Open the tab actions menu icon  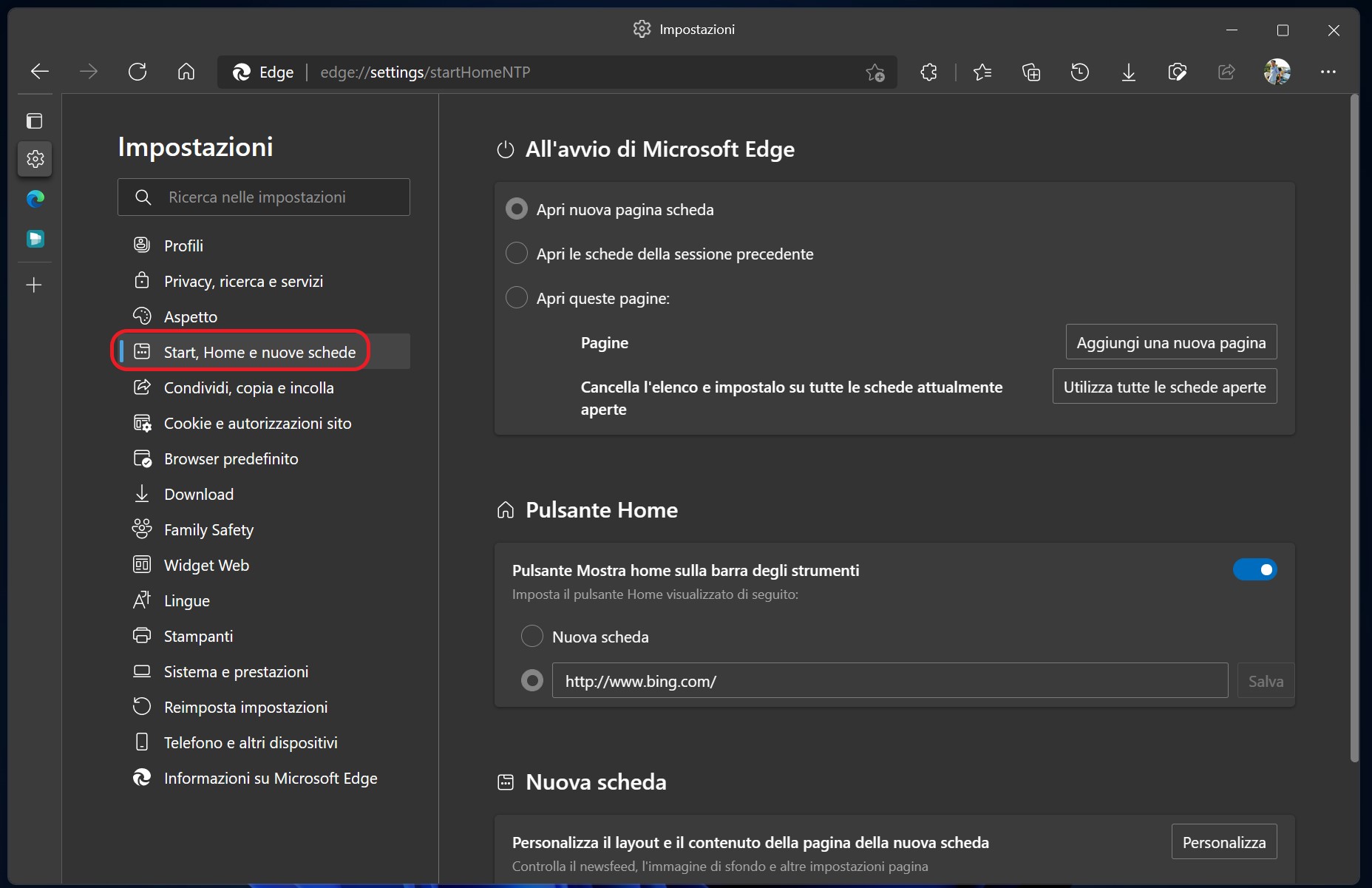(x=35, y=121)
